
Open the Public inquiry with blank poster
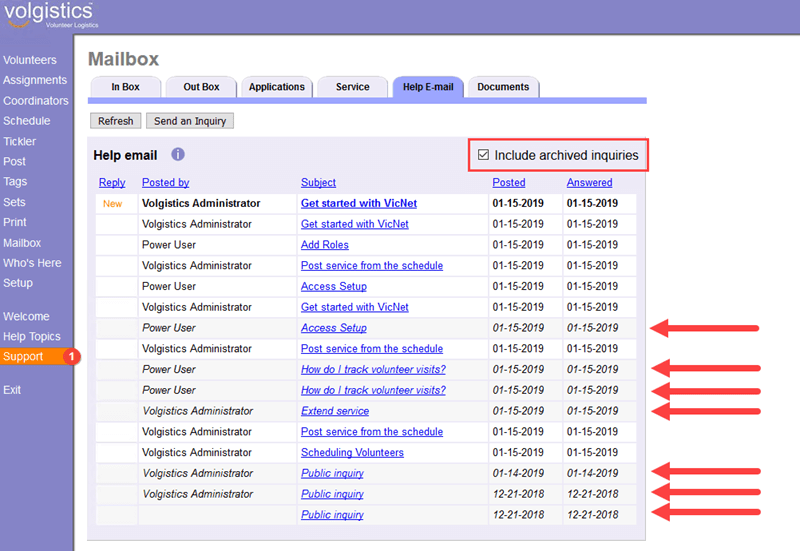click(x=332, y=515)
